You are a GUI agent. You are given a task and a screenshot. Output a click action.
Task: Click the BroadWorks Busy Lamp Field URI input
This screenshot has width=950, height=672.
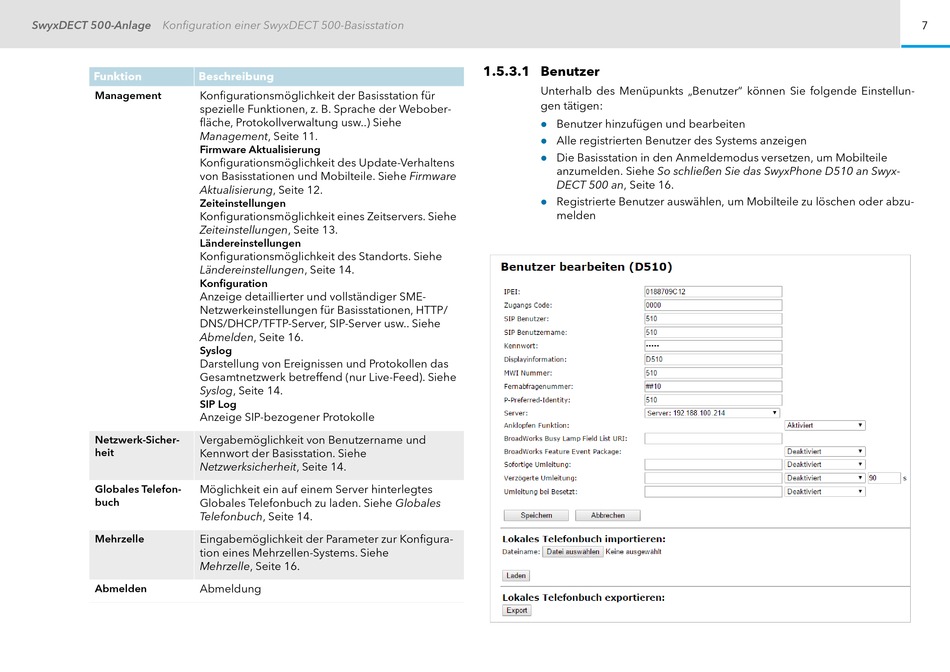coord(713,439)
